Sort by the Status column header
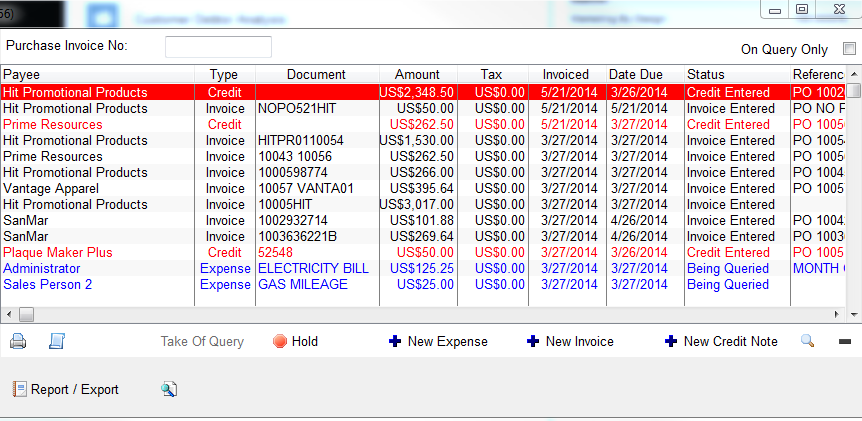Viewport: 862px width, 421px height. (x=737, y=74)
